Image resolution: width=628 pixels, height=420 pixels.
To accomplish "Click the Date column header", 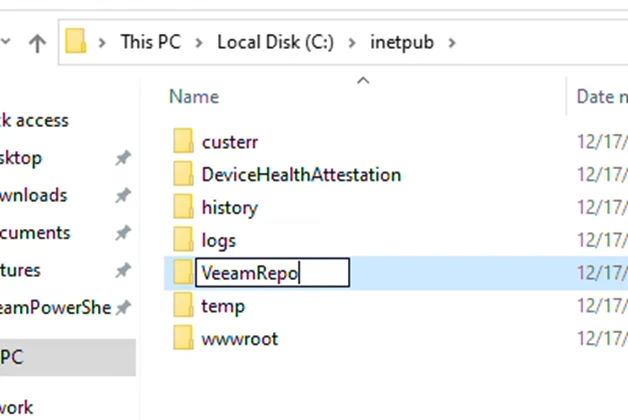I will (x=602, y=96).
